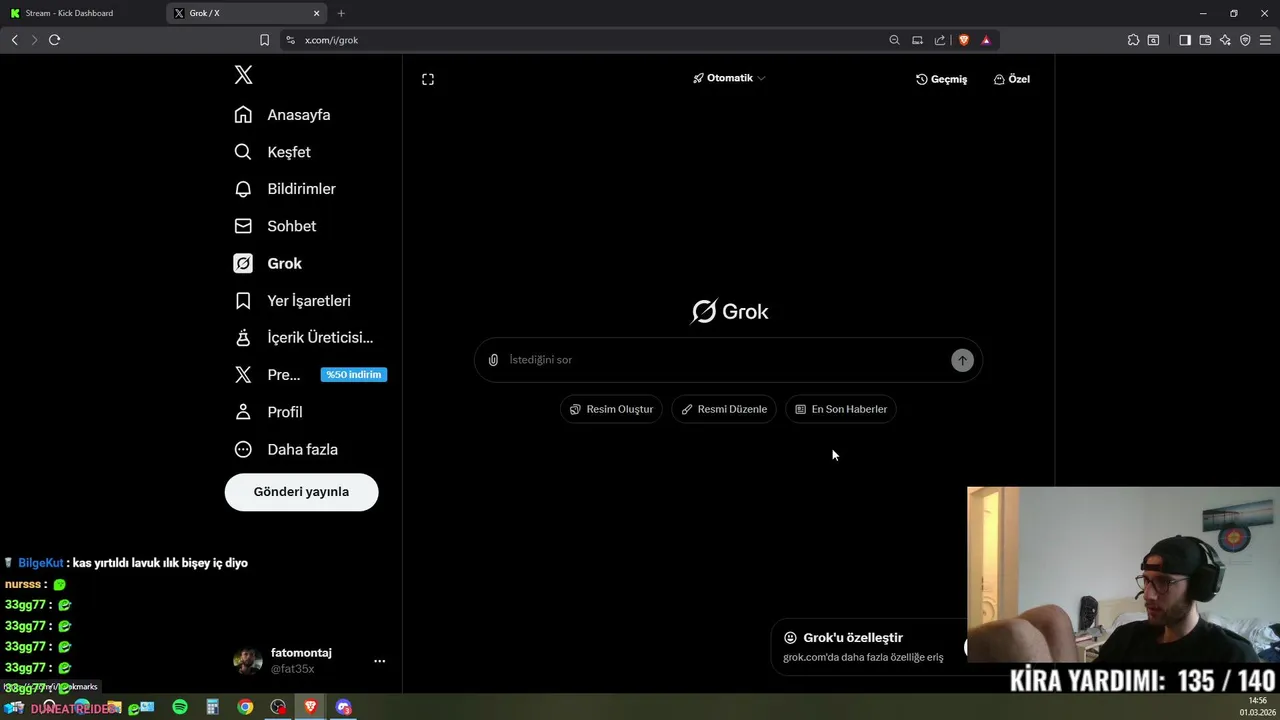Open Otomatik model dropdown

coord(729,78)
